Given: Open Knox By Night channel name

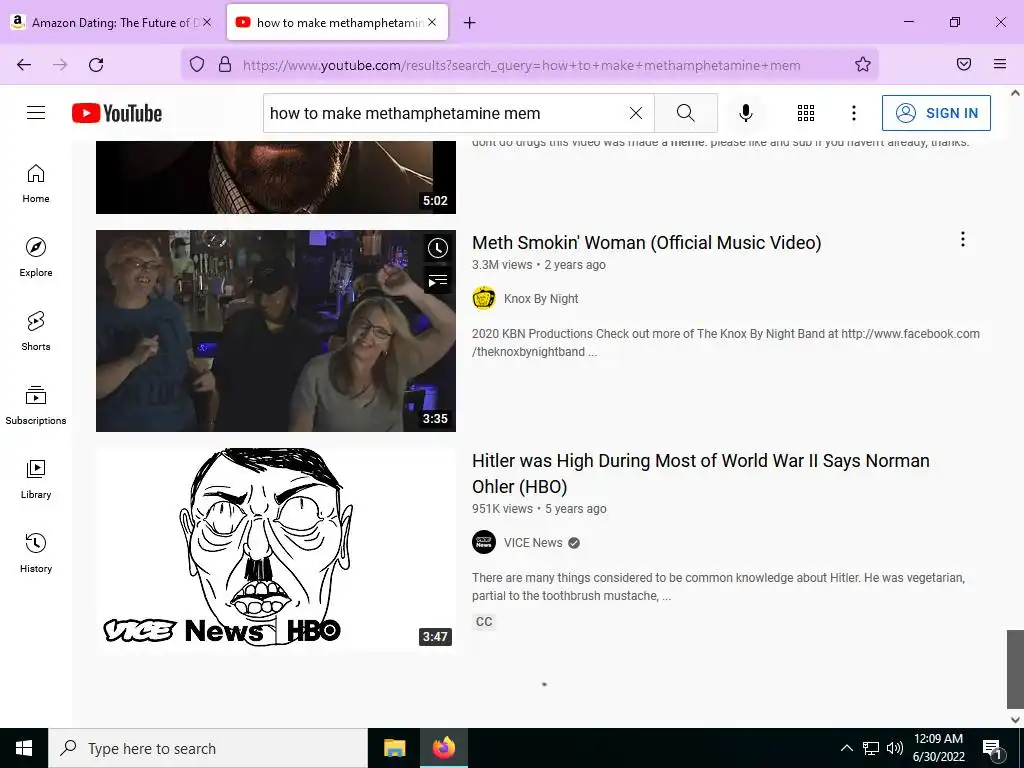Looking at the screenshot, I should [x=541, y=298].
